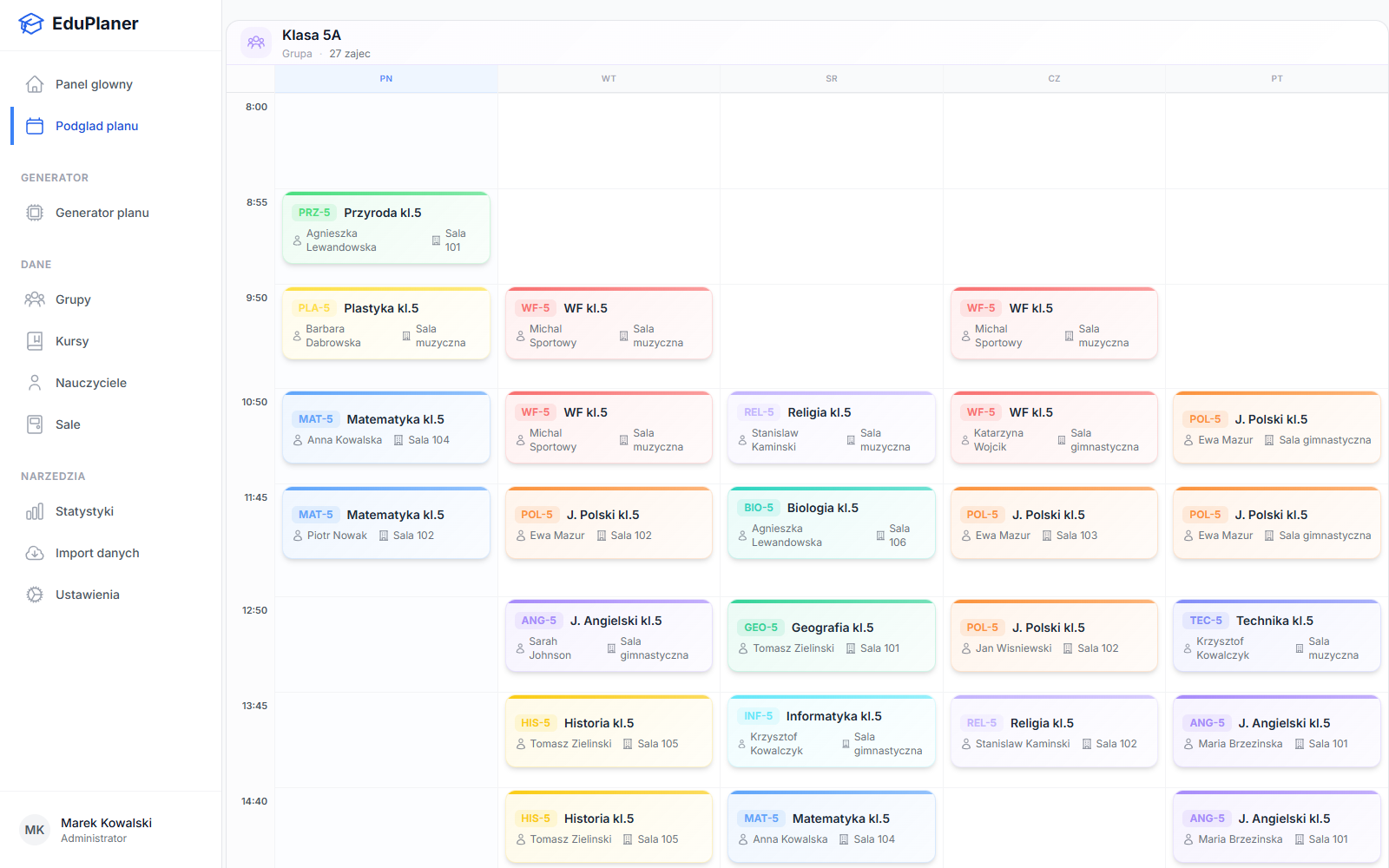Click the Kursy book icon
Image resolution: width=1389 pixels, height=868 pixels.
coord(35,341)
